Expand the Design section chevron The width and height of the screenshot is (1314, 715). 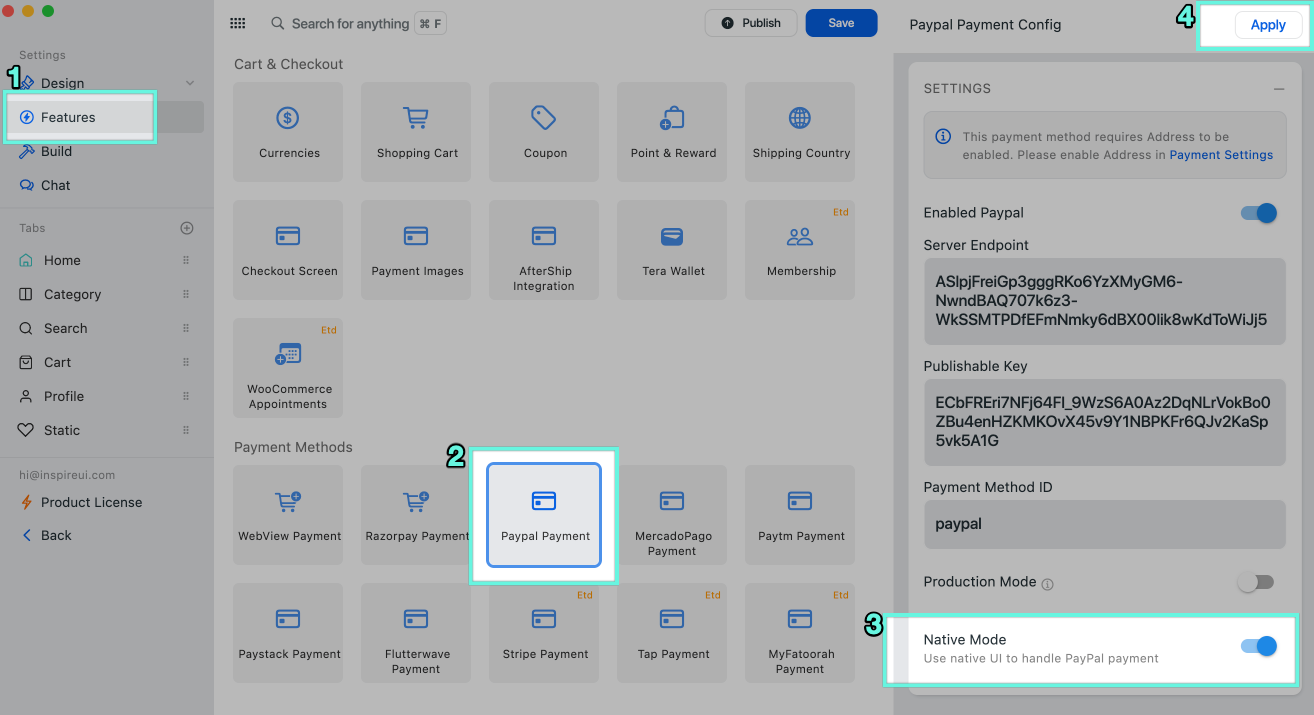click(x=190, y=83)
